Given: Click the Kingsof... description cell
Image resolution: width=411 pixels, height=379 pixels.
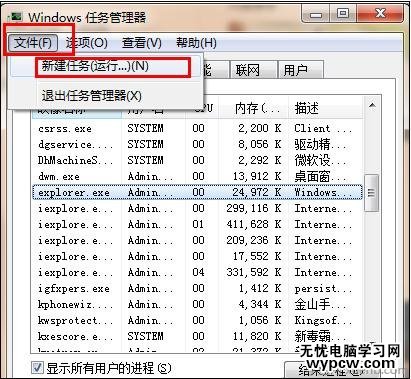Looking at the screenshot, I should tap(323, 320).
